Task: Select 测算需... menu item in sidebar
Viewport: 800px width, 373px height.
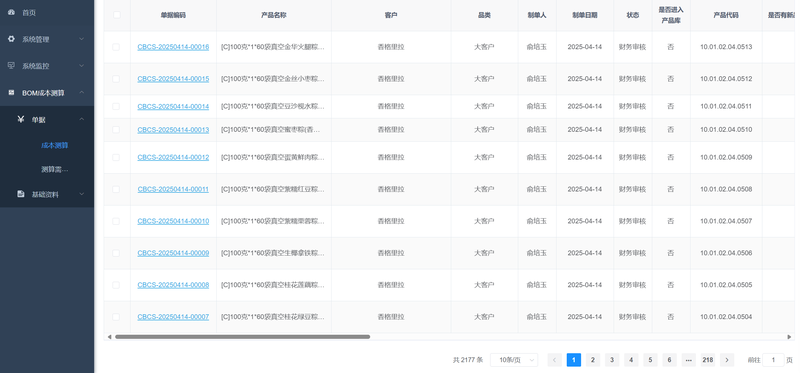Action: coord(55,169)
